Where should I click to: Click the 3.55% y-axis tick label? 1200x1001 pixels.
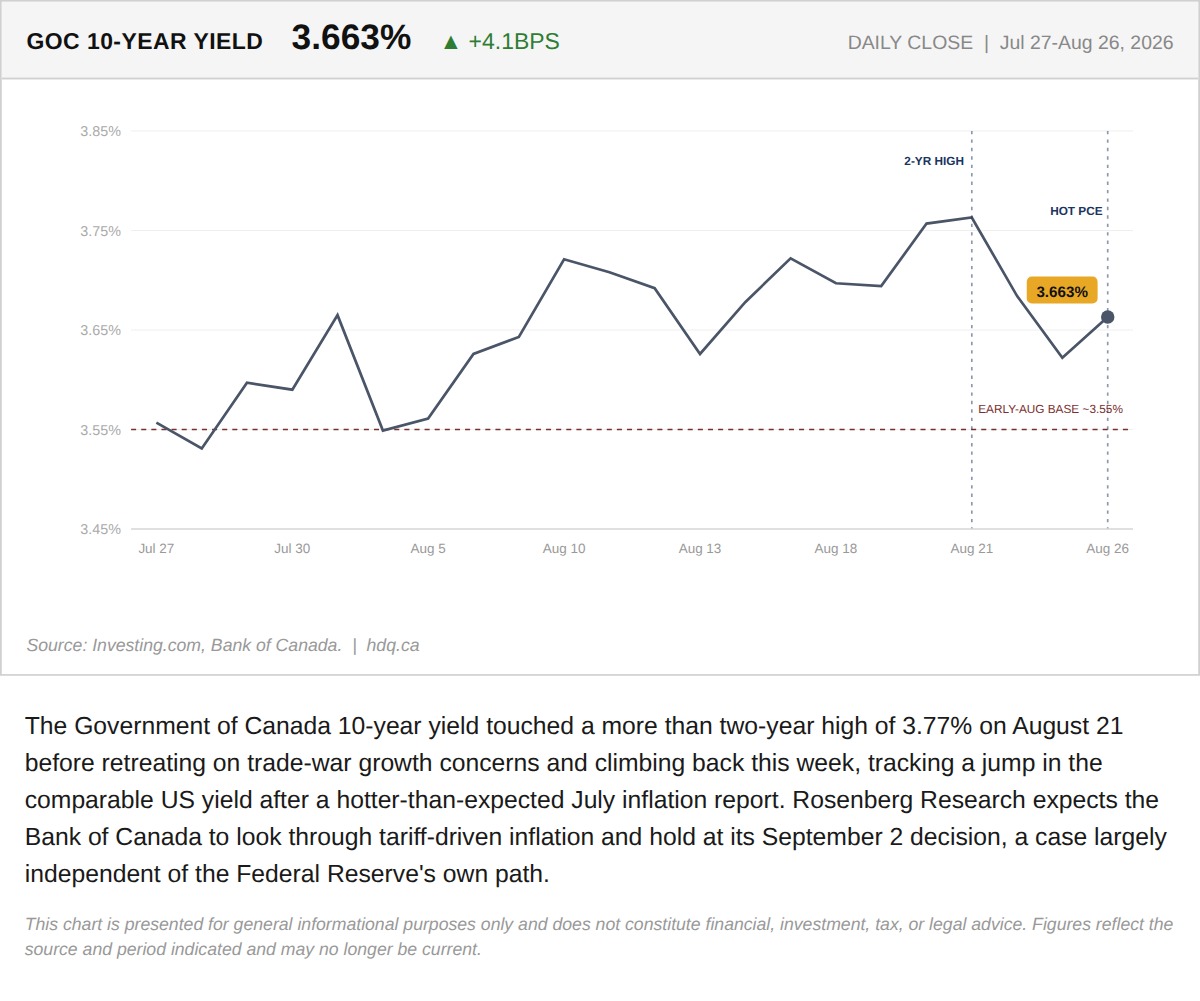click(x=101, y=430)
